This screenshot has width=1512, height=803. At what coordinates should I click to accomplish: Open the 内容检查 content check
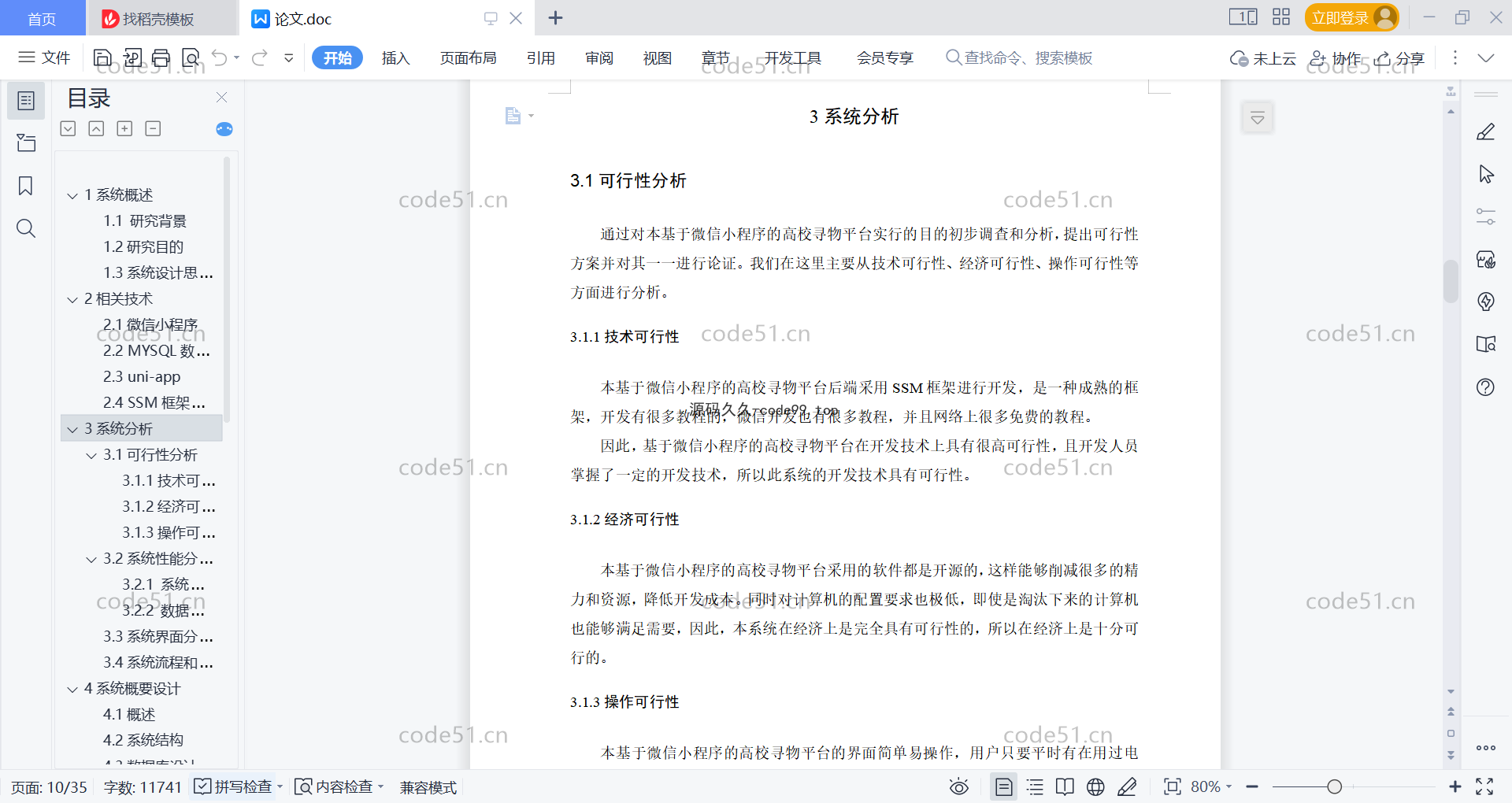(339, 786)
